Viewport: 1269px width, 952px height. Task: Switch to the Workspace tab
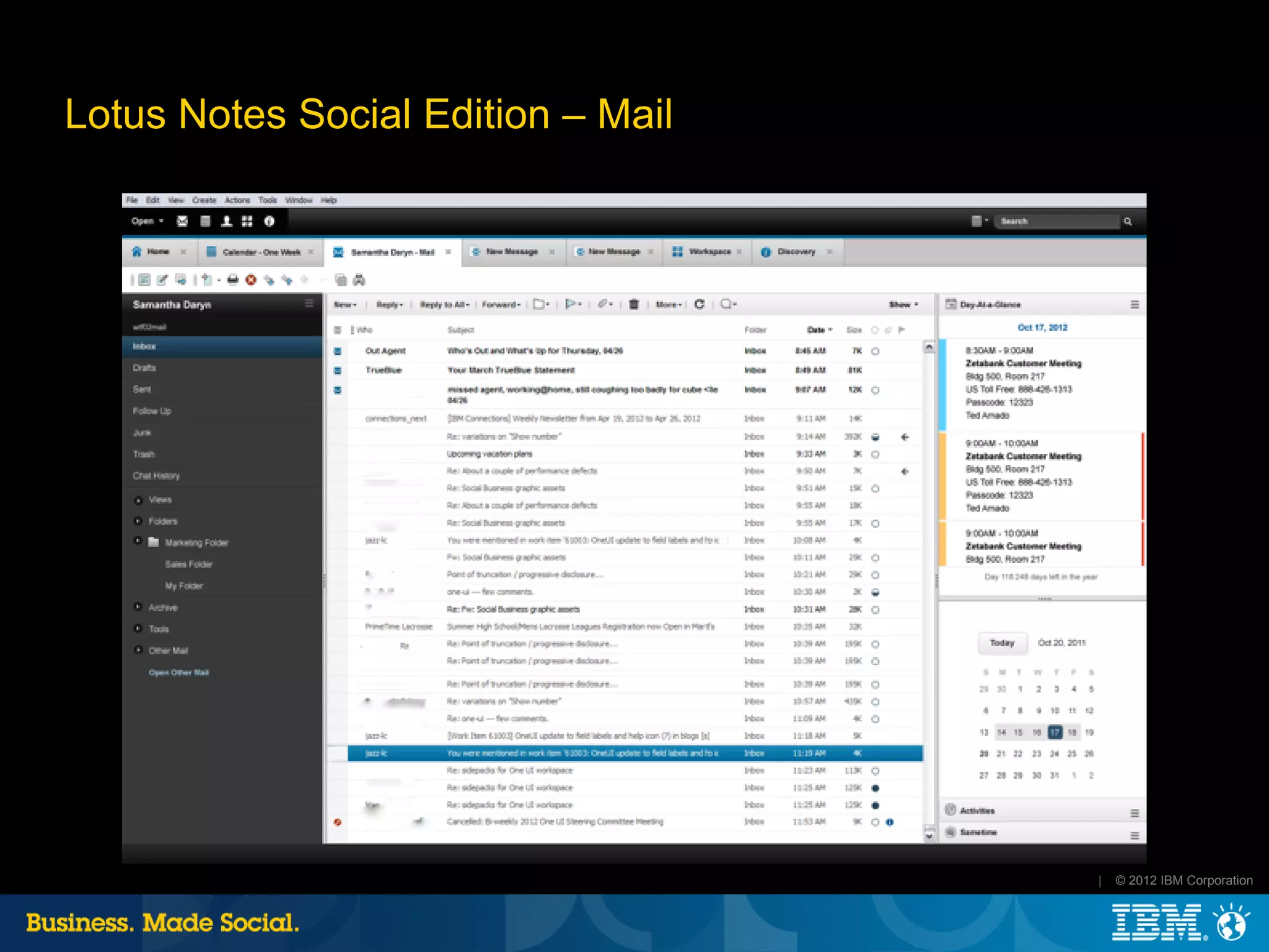(707, 251)
